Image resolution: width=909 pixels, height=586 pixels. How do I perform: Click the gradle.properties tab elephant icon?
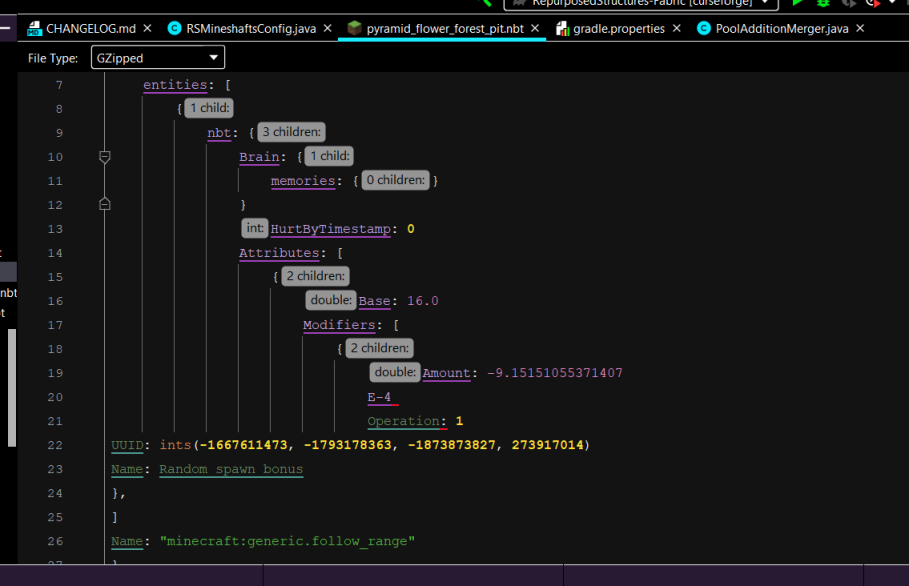point(560,29)
